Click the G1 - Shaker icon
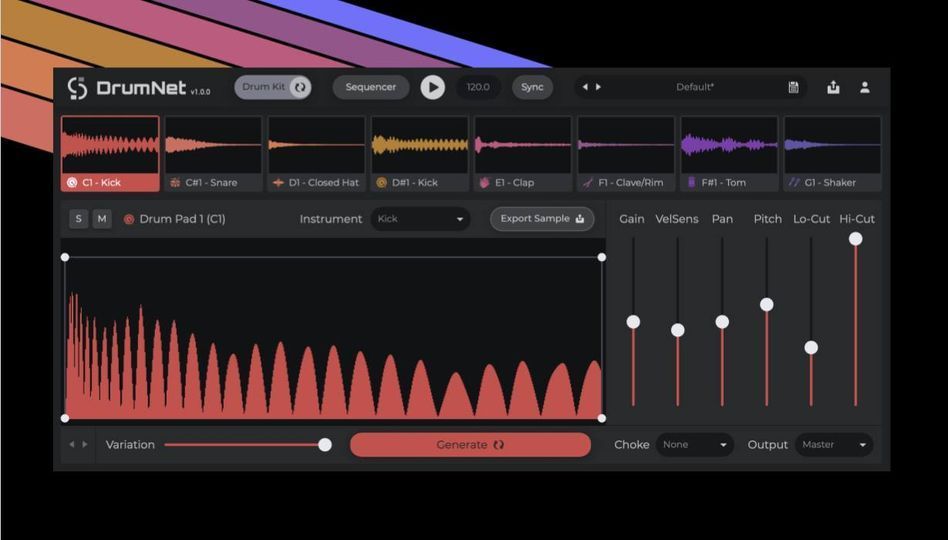 794,182
